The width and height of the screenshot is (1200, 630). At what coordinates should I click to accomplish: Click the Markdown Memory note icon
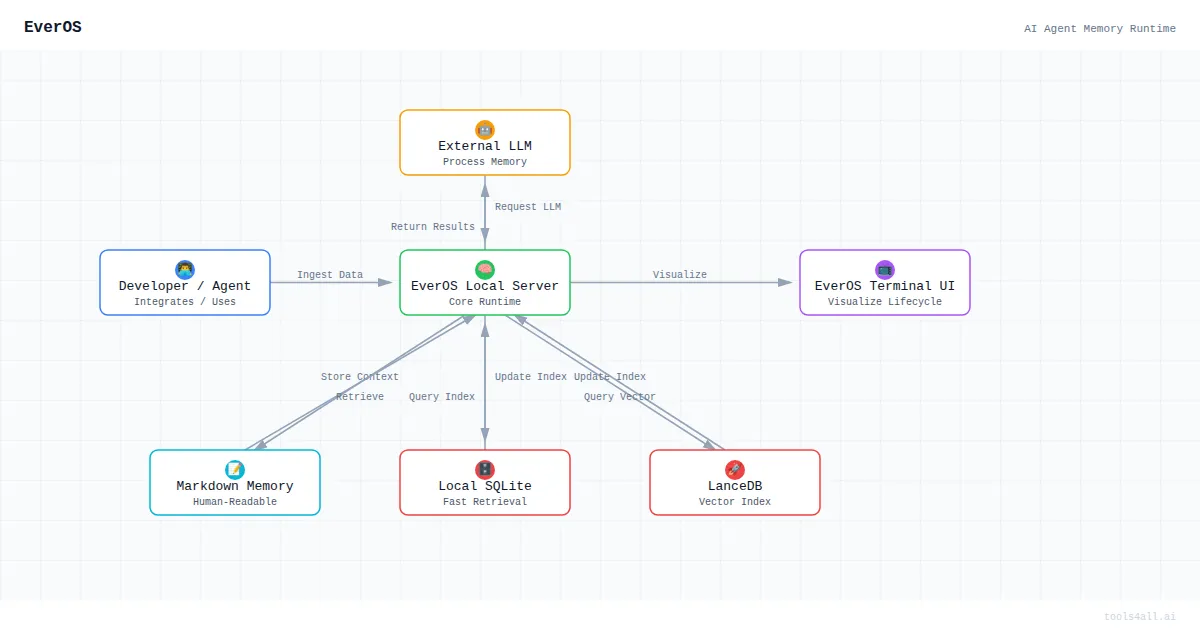pyautogui.click(x=235, y=469)
